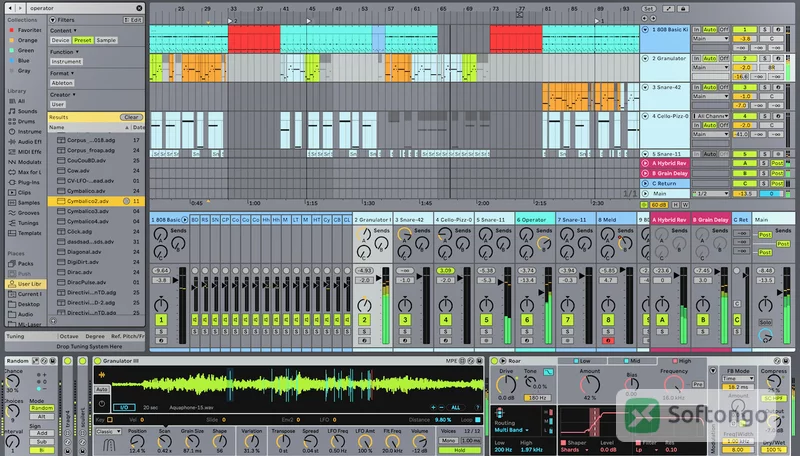Solo the 3 Snare-42 track in arrangement
The width and height of the screenshot is (800, 456).
pos(764,88)
